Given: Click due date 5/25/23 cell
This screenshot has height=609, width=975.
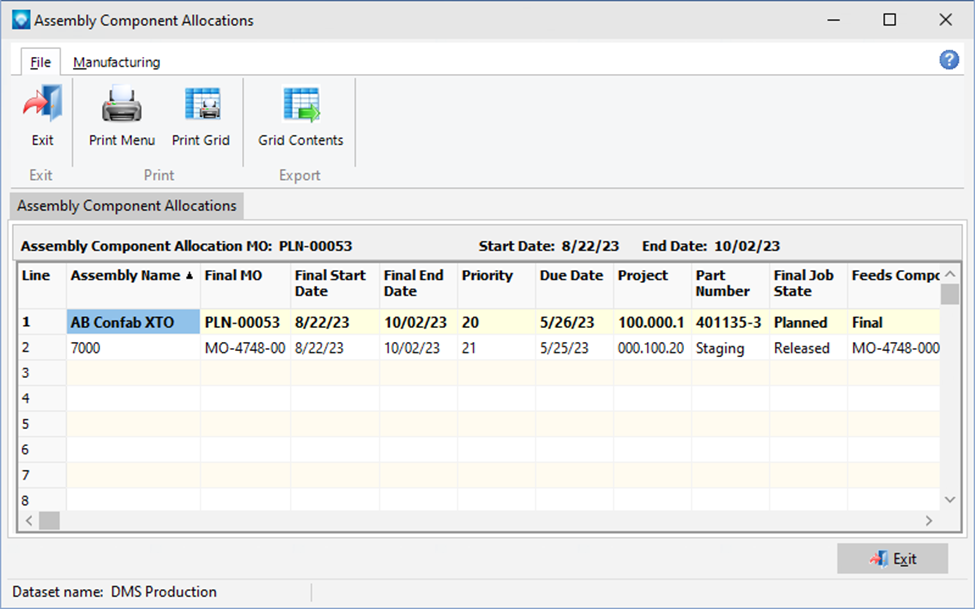Looking at the screenshot, I should coord(575,348).
